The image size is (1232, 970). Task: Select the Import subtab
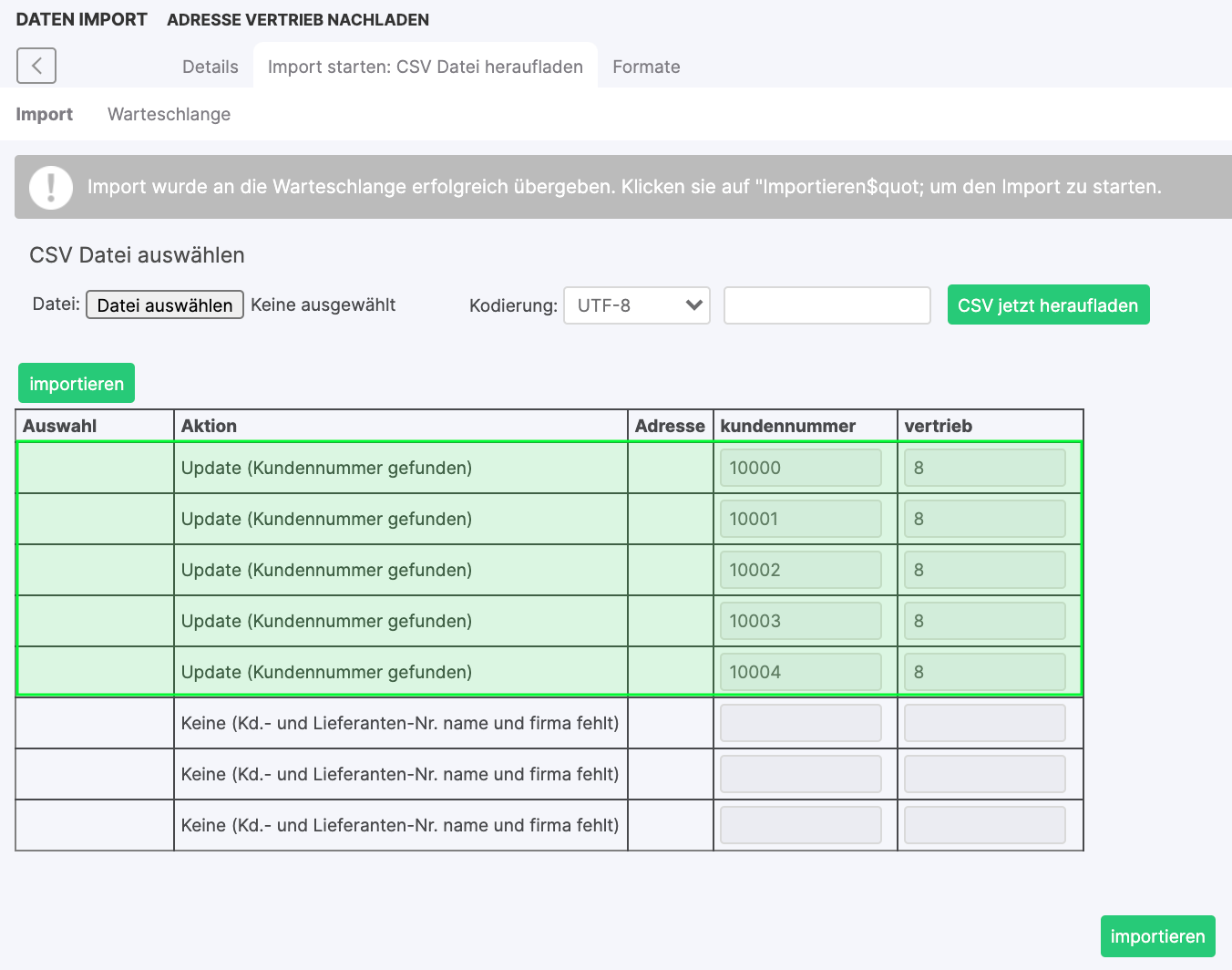click(44, 114)
